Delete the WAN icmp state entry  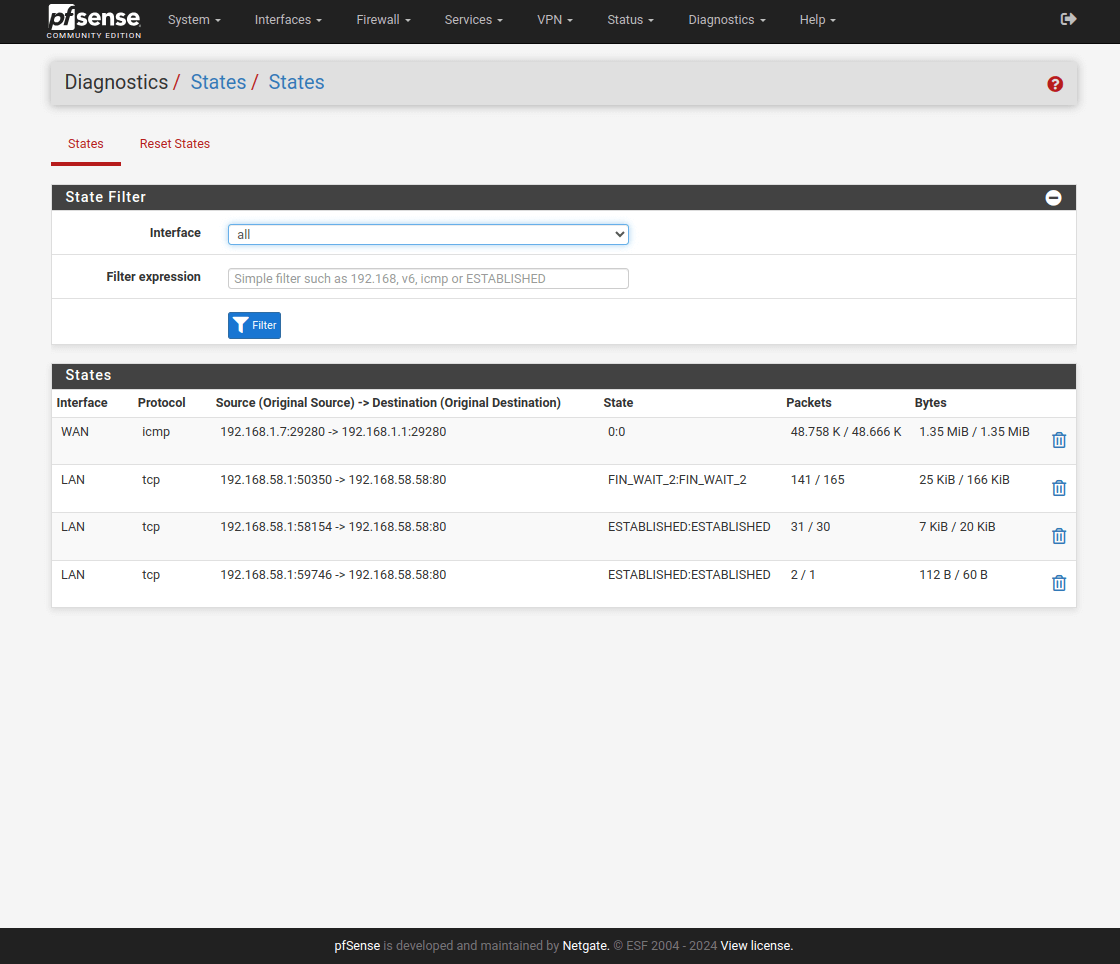1059,440
